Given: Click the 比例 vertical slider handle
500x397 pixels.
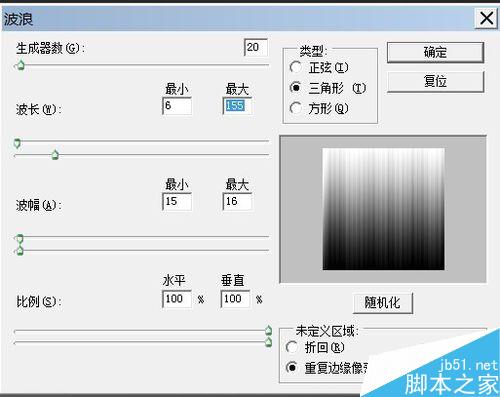Looking at the screenshot, I should [x=268, y=342].
